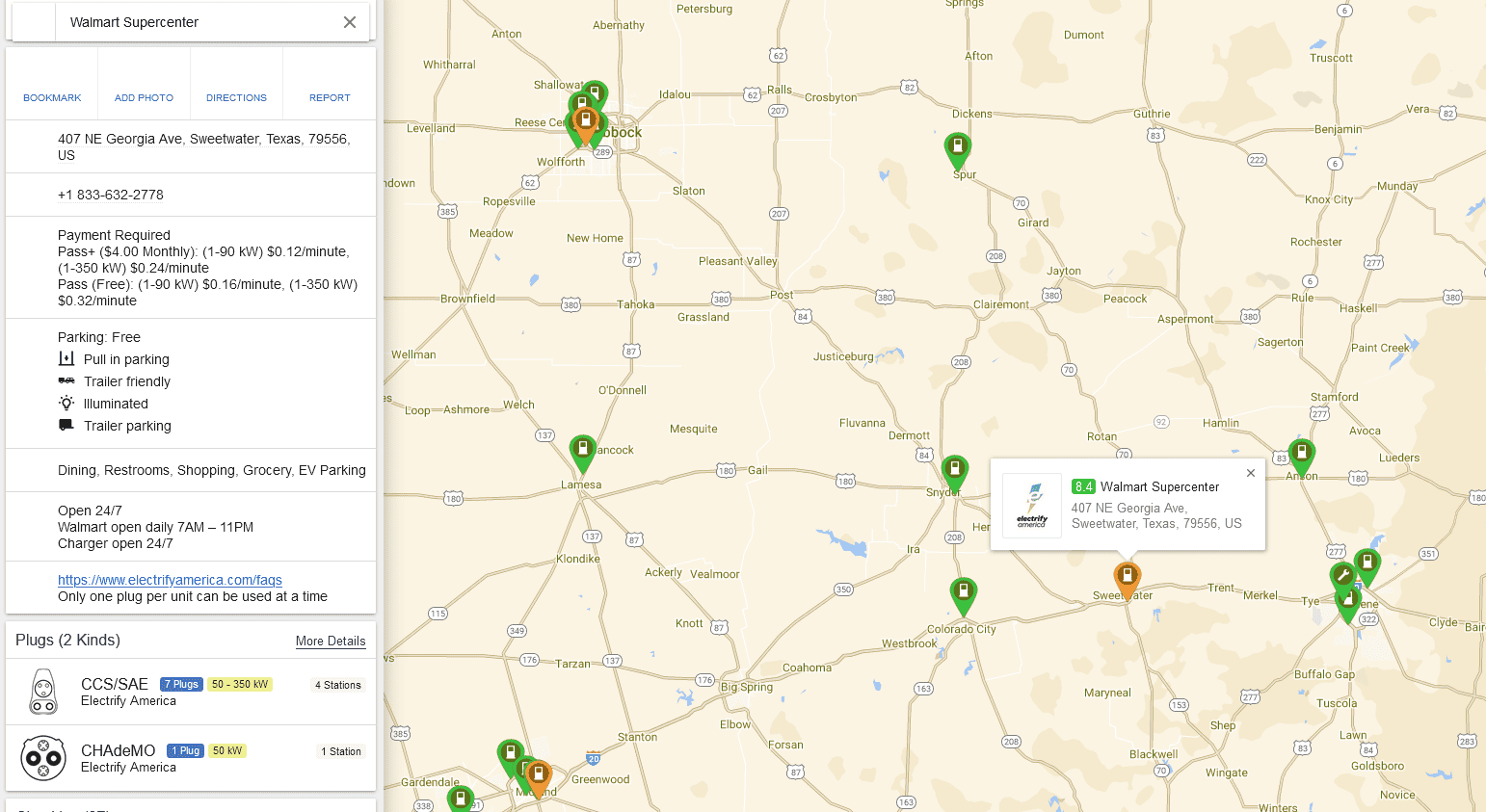Open More Details for plugs

point(331,642)
